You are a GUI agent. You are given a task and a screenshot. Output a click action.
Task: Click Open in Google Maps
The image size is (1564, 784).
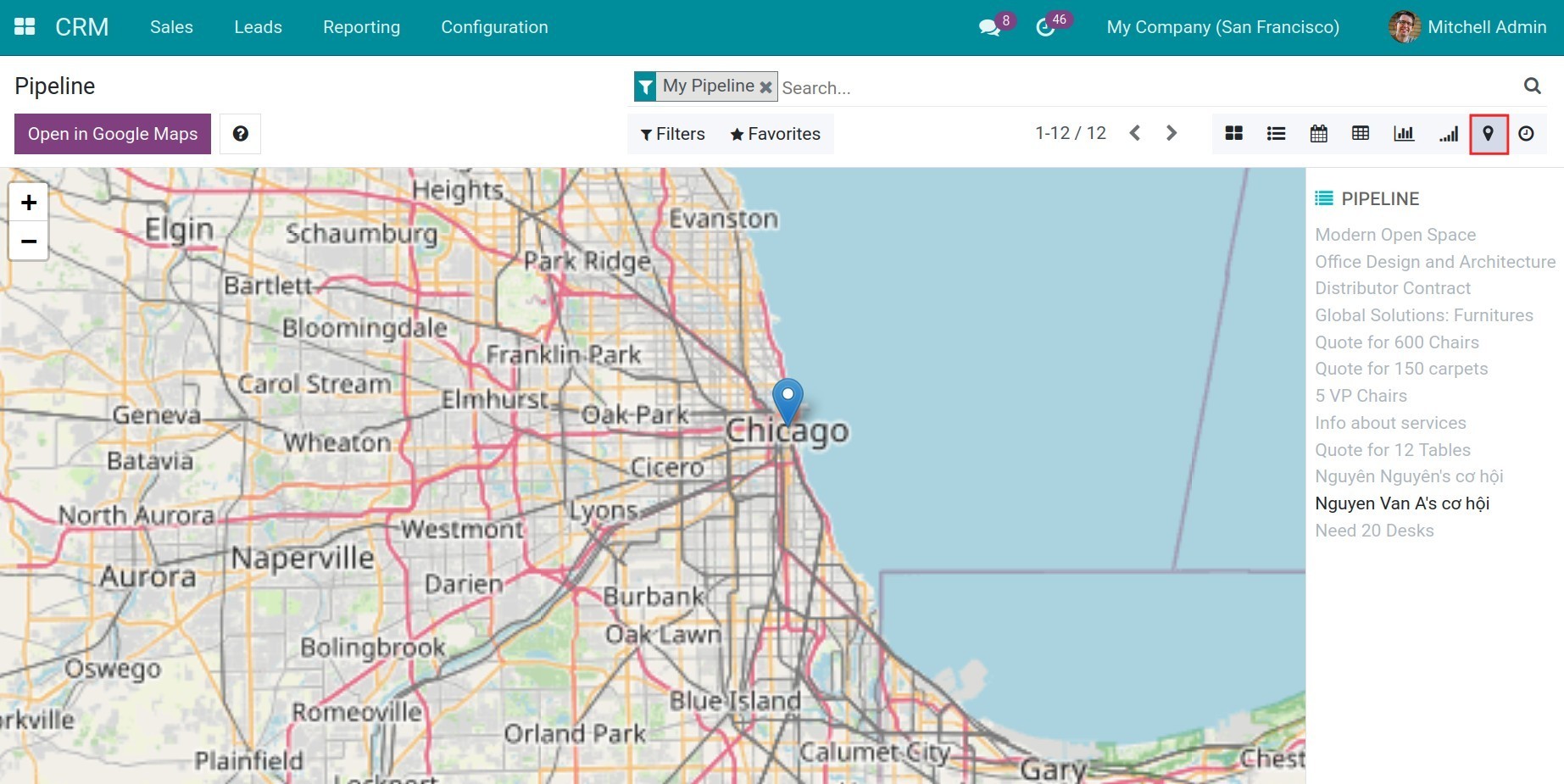[x=112, y=133]
